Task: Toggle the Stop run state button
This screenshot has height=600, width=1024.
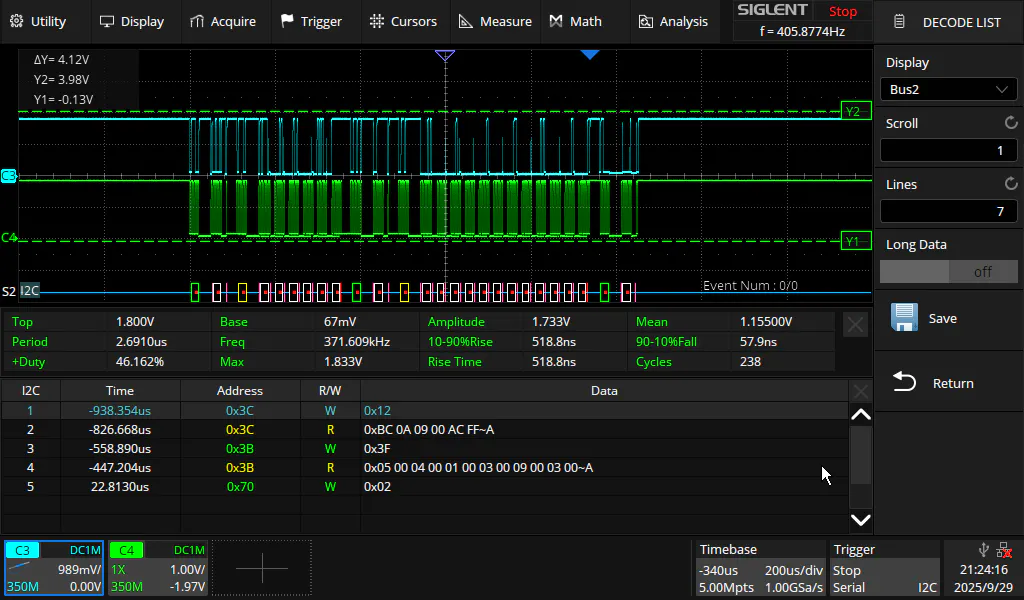Action: point(842,12)
